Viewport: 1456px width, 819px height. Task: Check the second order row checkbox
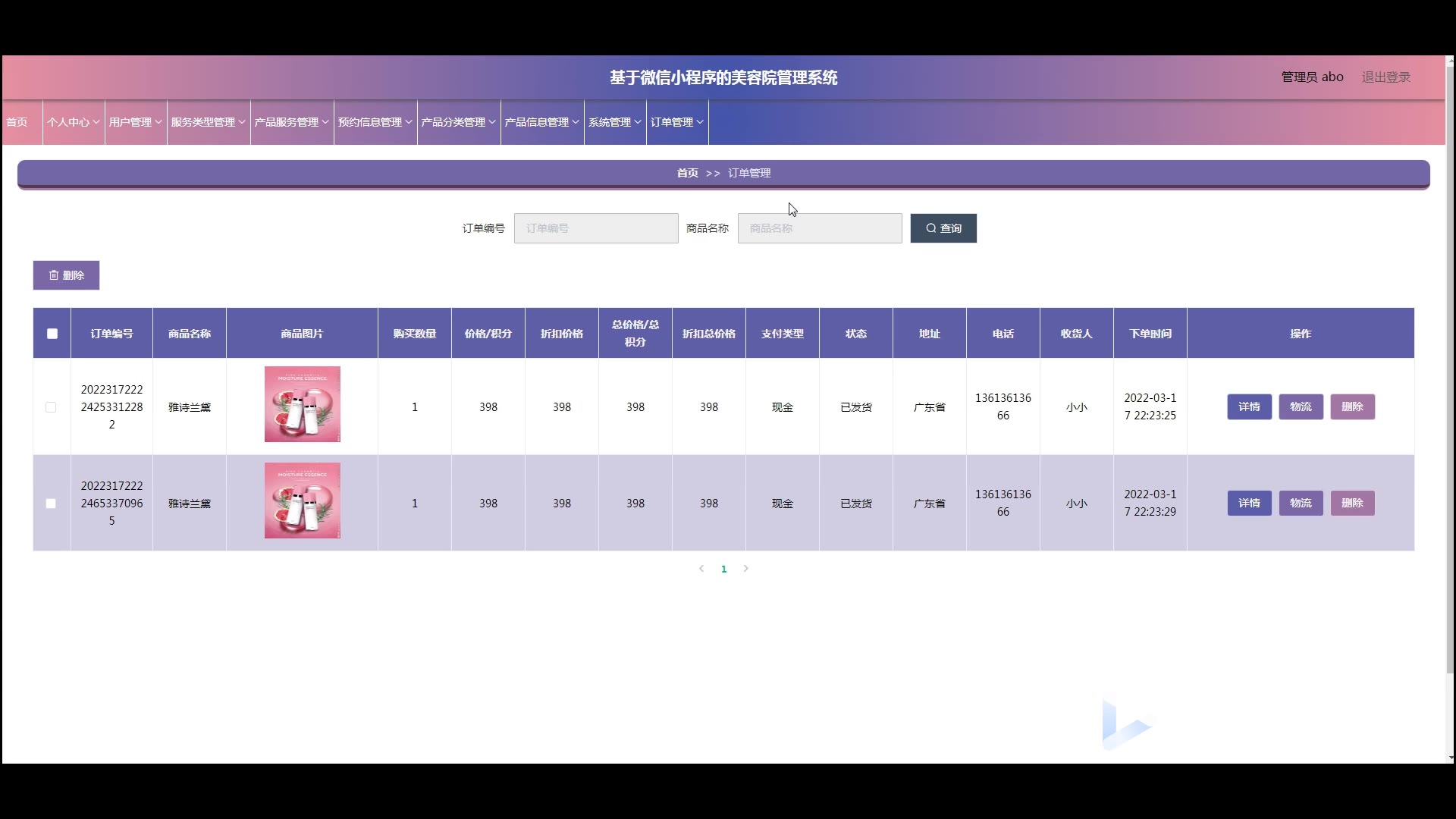51,504
